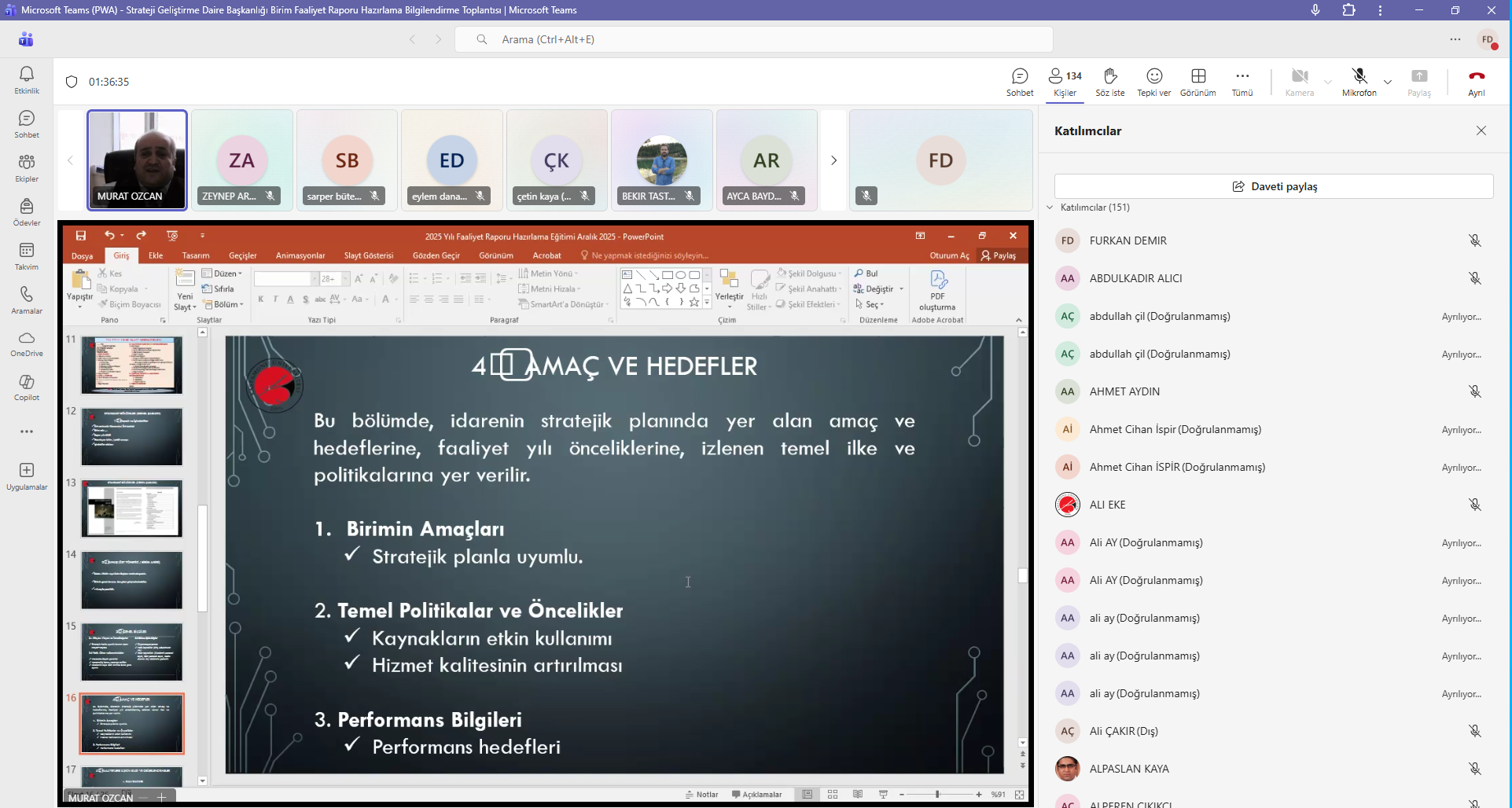Open Copilot in Teams sidebar
This screenshot has height=808, width=1512.
27,387
